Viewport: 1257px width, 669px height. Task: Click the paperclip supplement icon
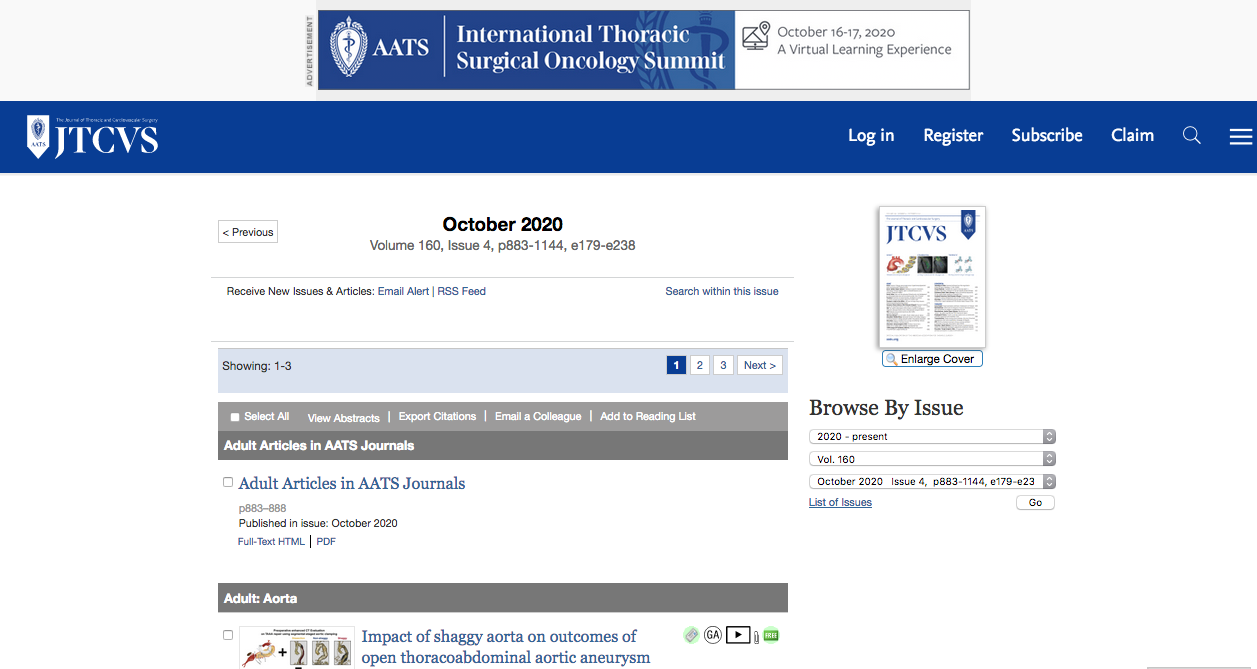pos(756,635)
